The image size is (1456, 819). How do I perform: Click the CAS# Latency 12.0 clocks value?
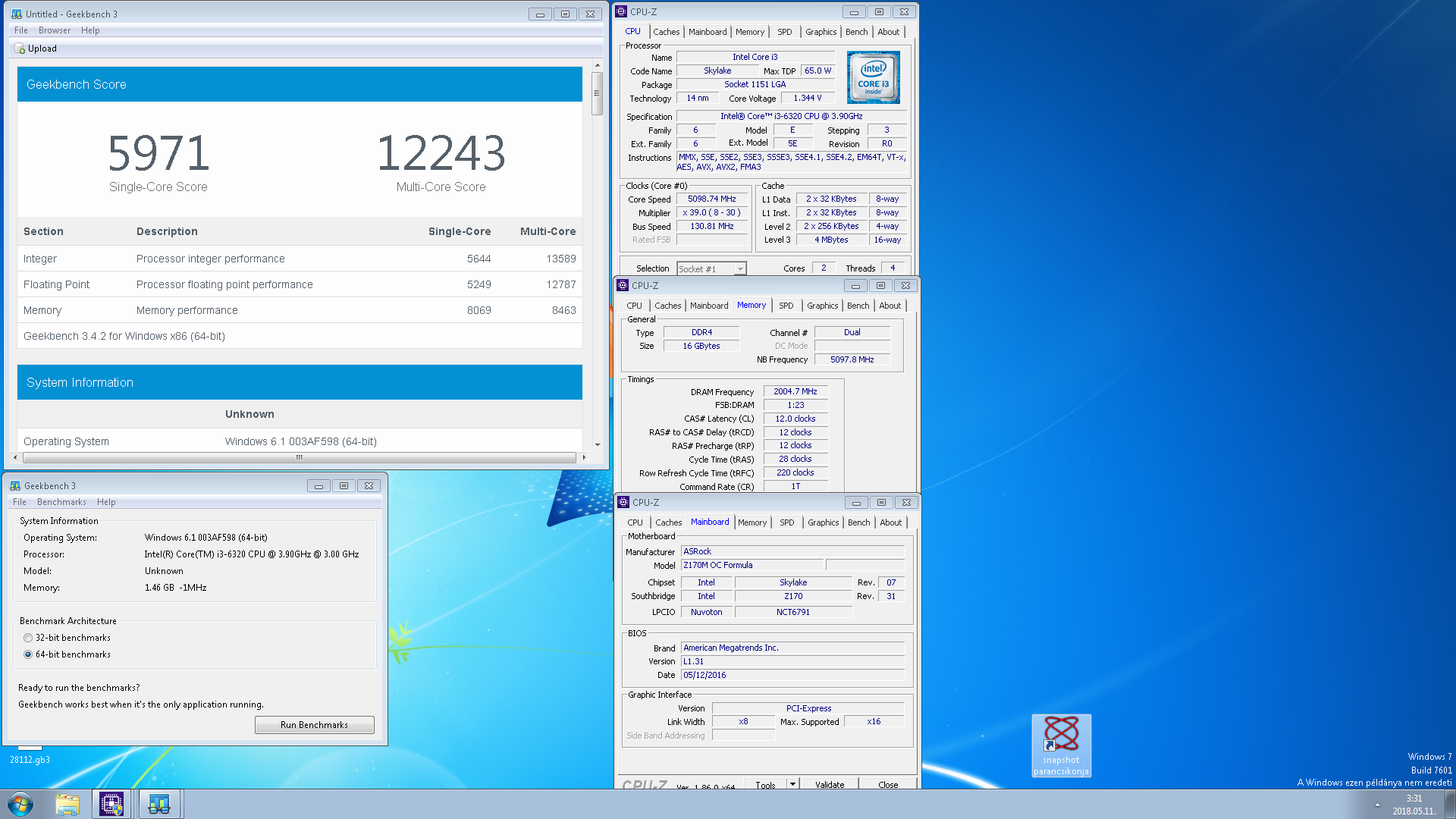point(795,419)
